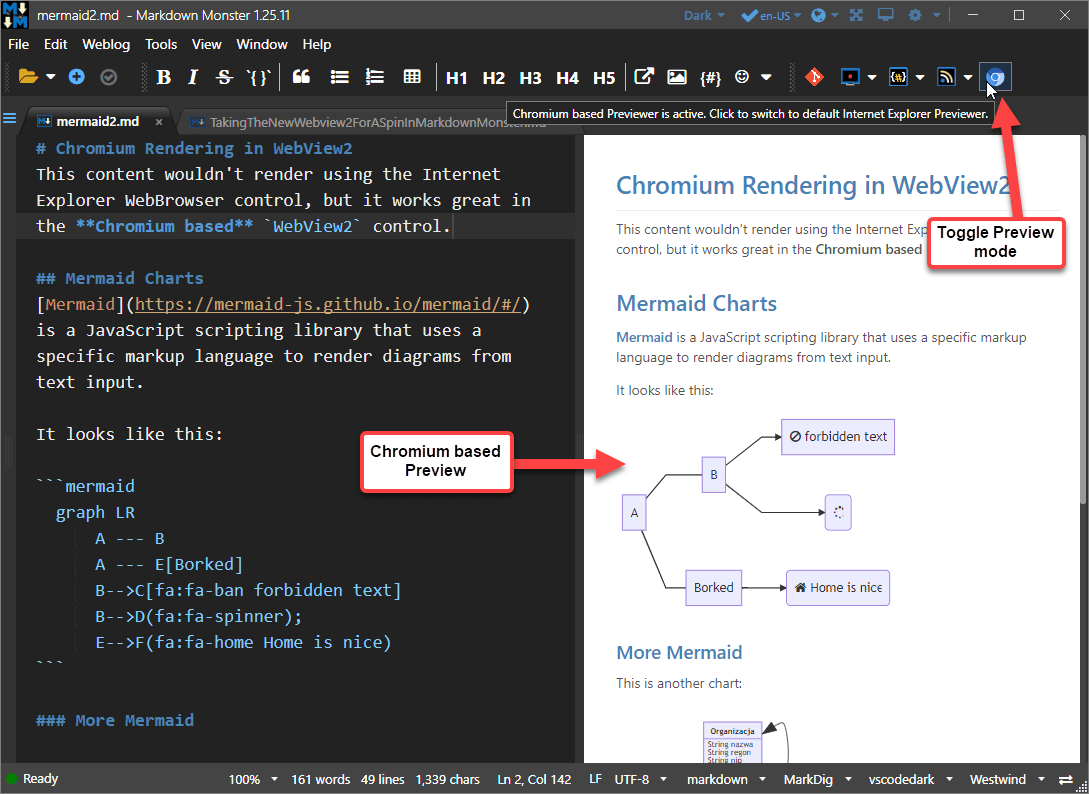
Task: Expand the dropdown arrow after the emoji icon
Action: pos(766,77)
